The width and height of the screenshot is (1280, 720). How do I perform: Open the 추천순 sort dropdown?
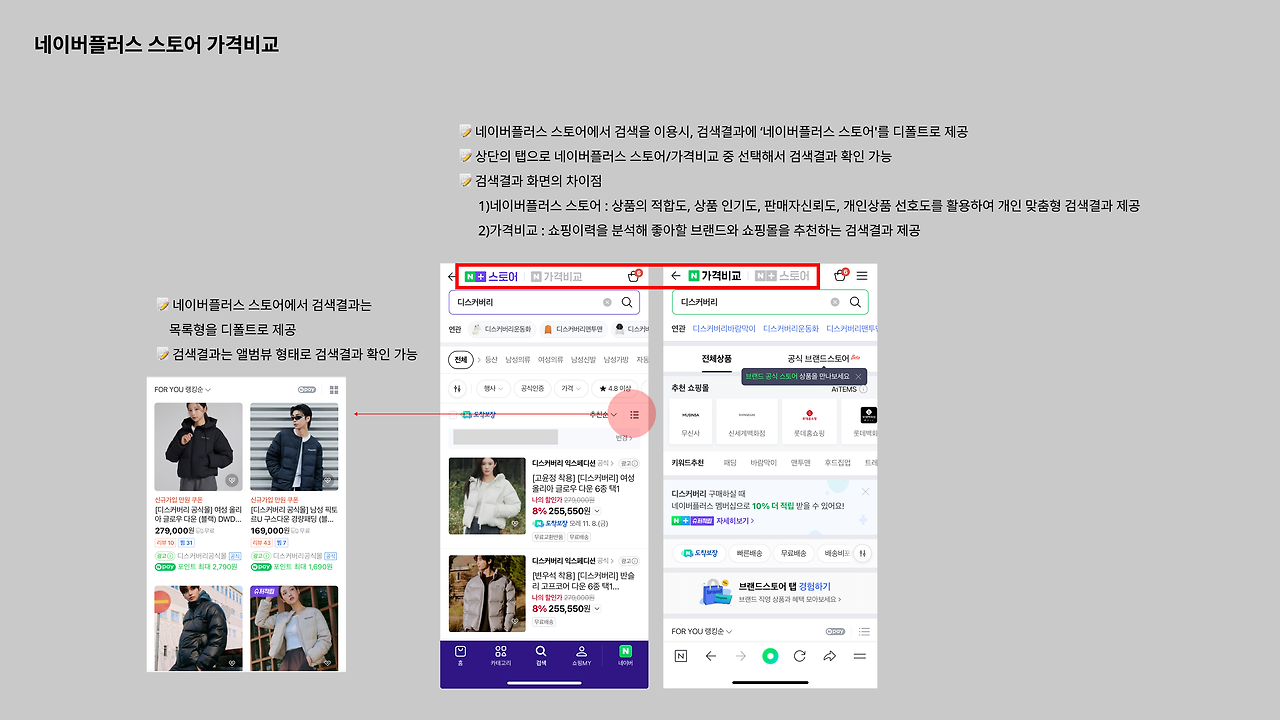[604, 414]
